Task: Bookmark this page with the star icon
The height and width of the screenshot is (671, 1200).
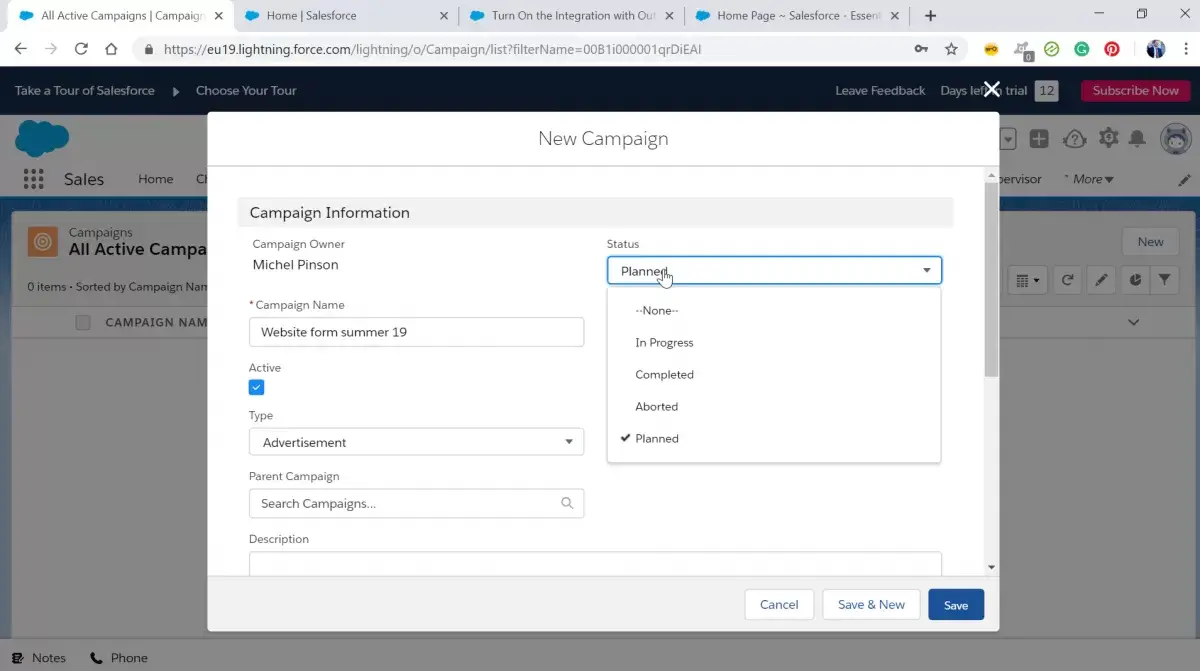Action: click(951, 49)
